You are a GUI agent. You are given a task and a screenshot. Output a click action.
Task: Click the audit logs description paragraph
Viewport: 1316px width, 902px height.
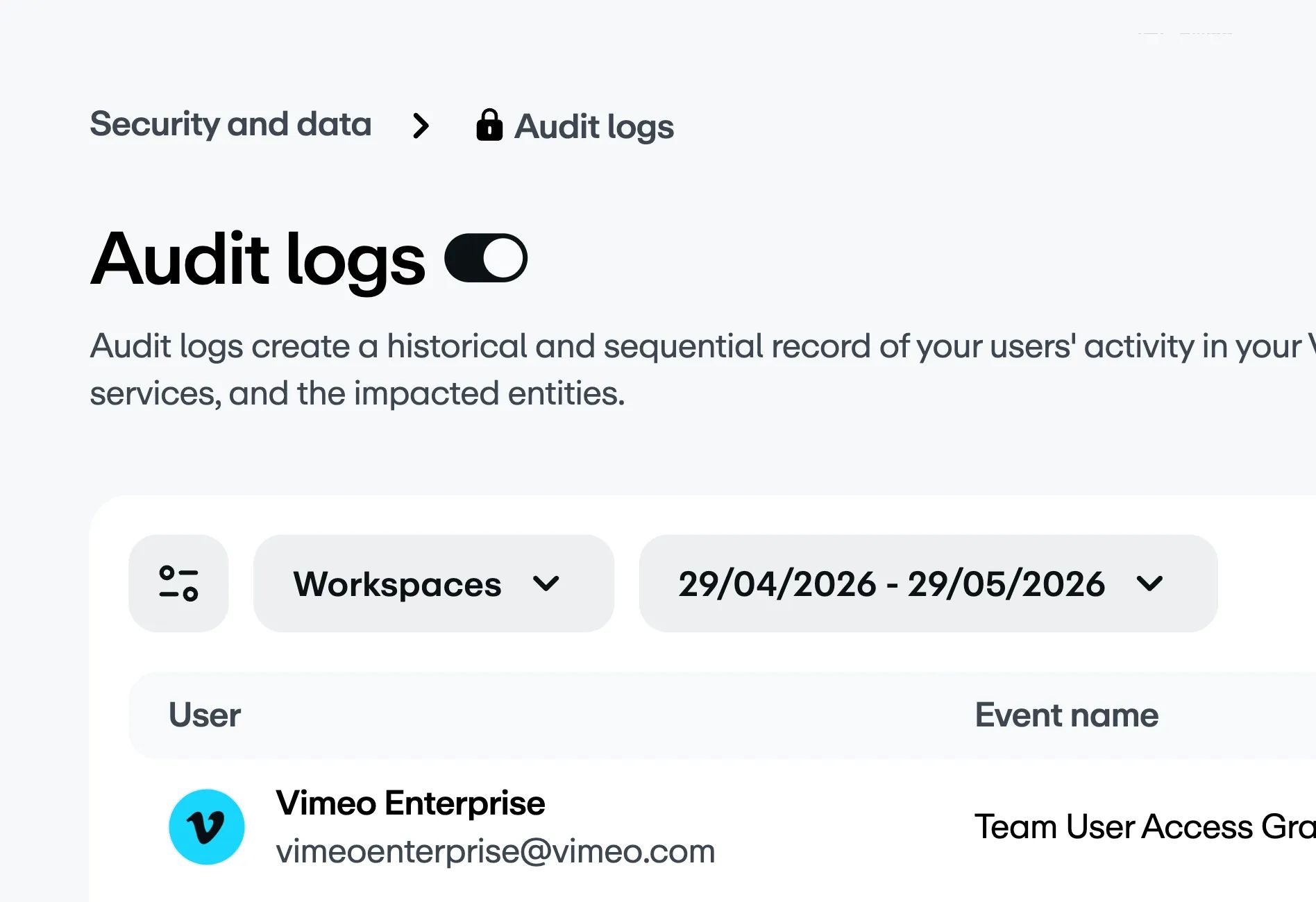(x=703, y=369)
